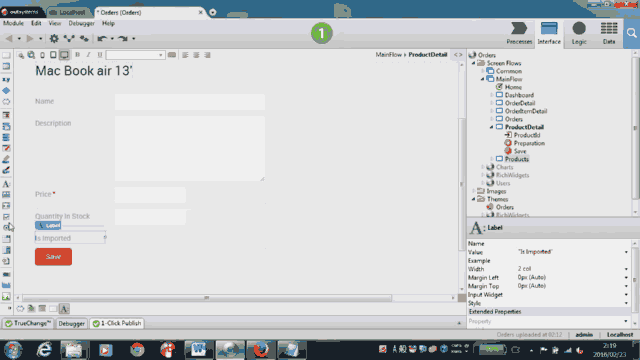Open the TrueChange tab at bottom
Image resolution: width=640 pixels, height=360 pixels.
pos(28,323)
